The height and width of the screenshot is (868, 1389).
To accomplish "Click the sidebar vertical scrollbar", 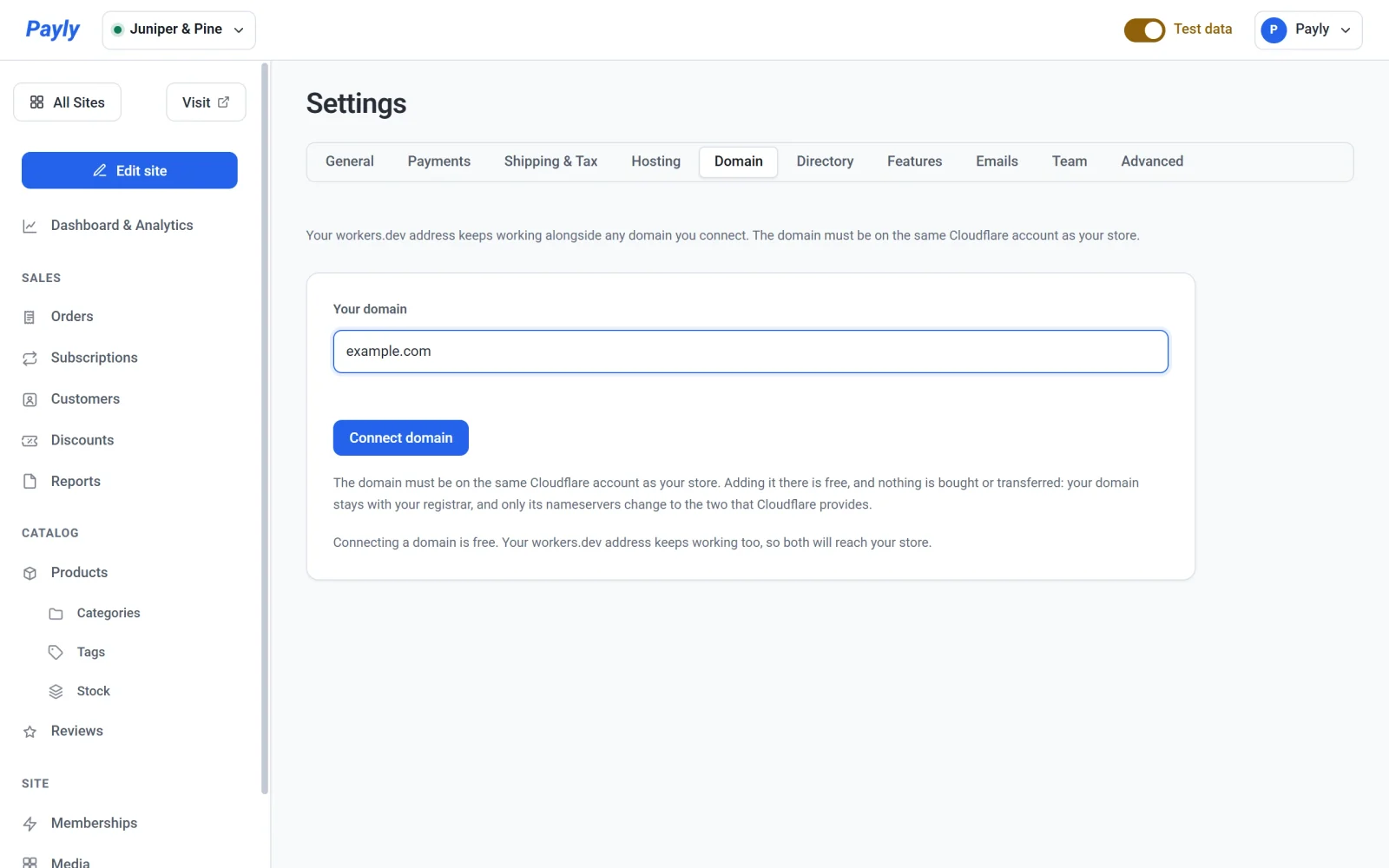I will [265, 428].
